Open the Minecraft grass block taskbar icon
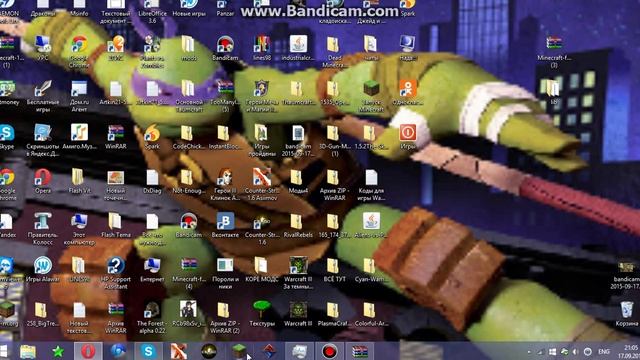The width and height of the screenshot is (640, 360). tap(239, 351)
